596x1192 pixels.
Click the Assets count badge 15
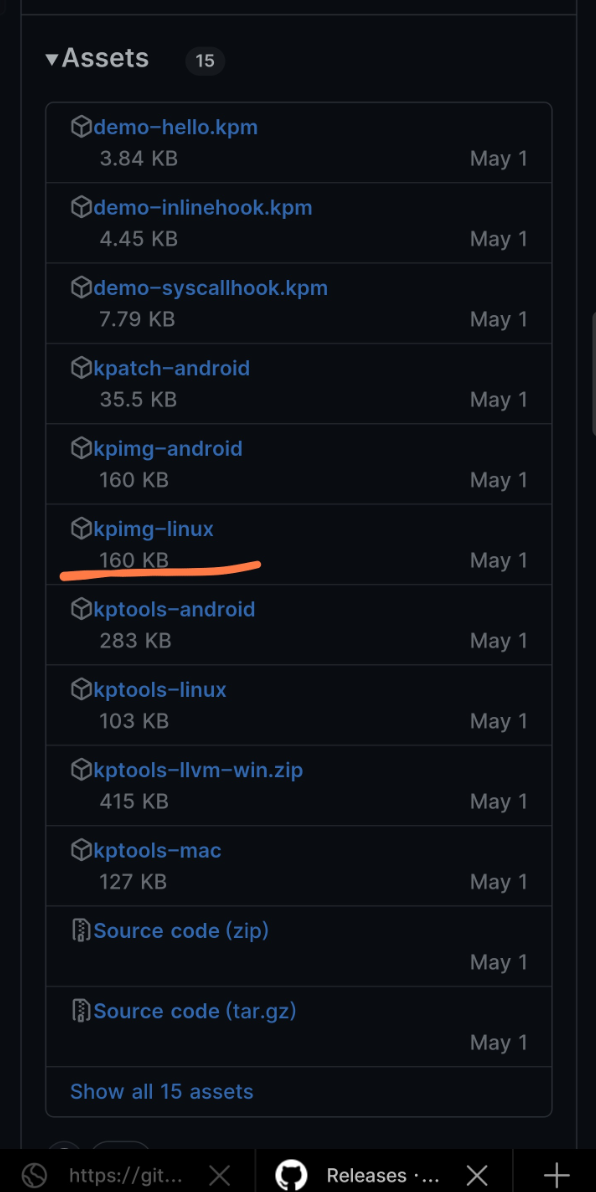point(204,61)
